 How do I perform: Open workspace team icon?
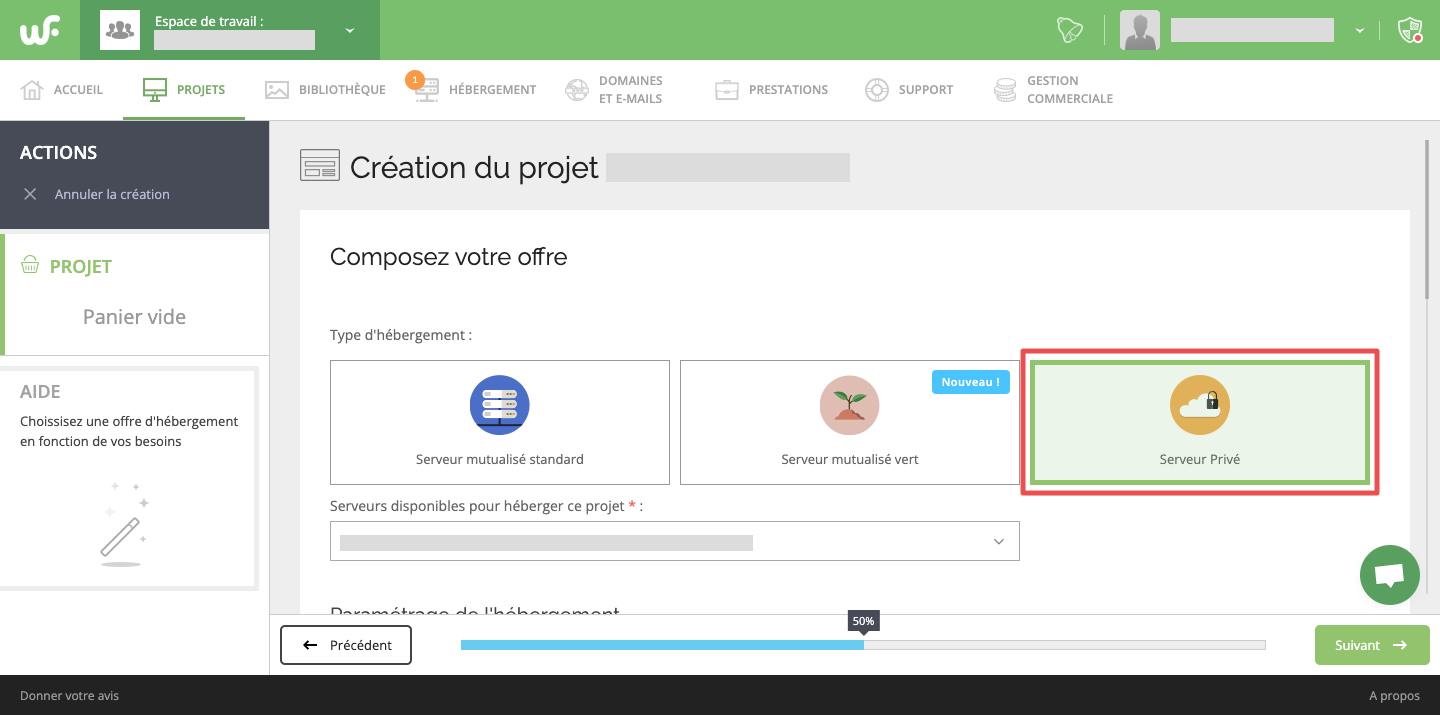(120, 30)
